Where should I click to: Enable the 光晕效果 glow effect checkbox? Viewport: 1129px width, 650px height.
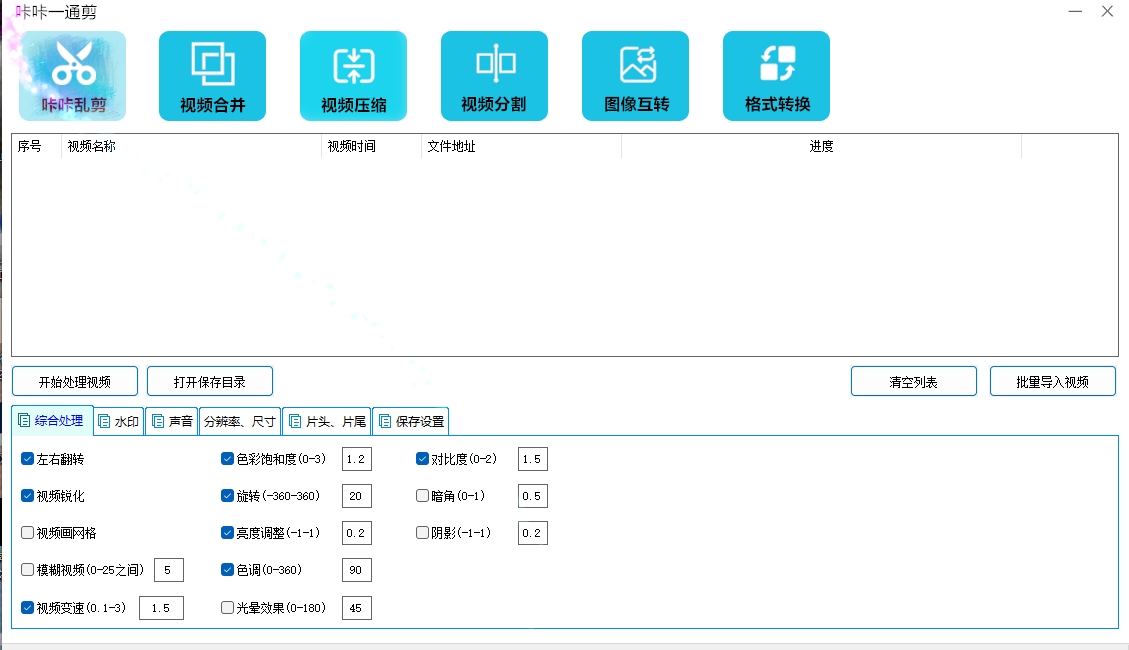[x=228, y=608]
